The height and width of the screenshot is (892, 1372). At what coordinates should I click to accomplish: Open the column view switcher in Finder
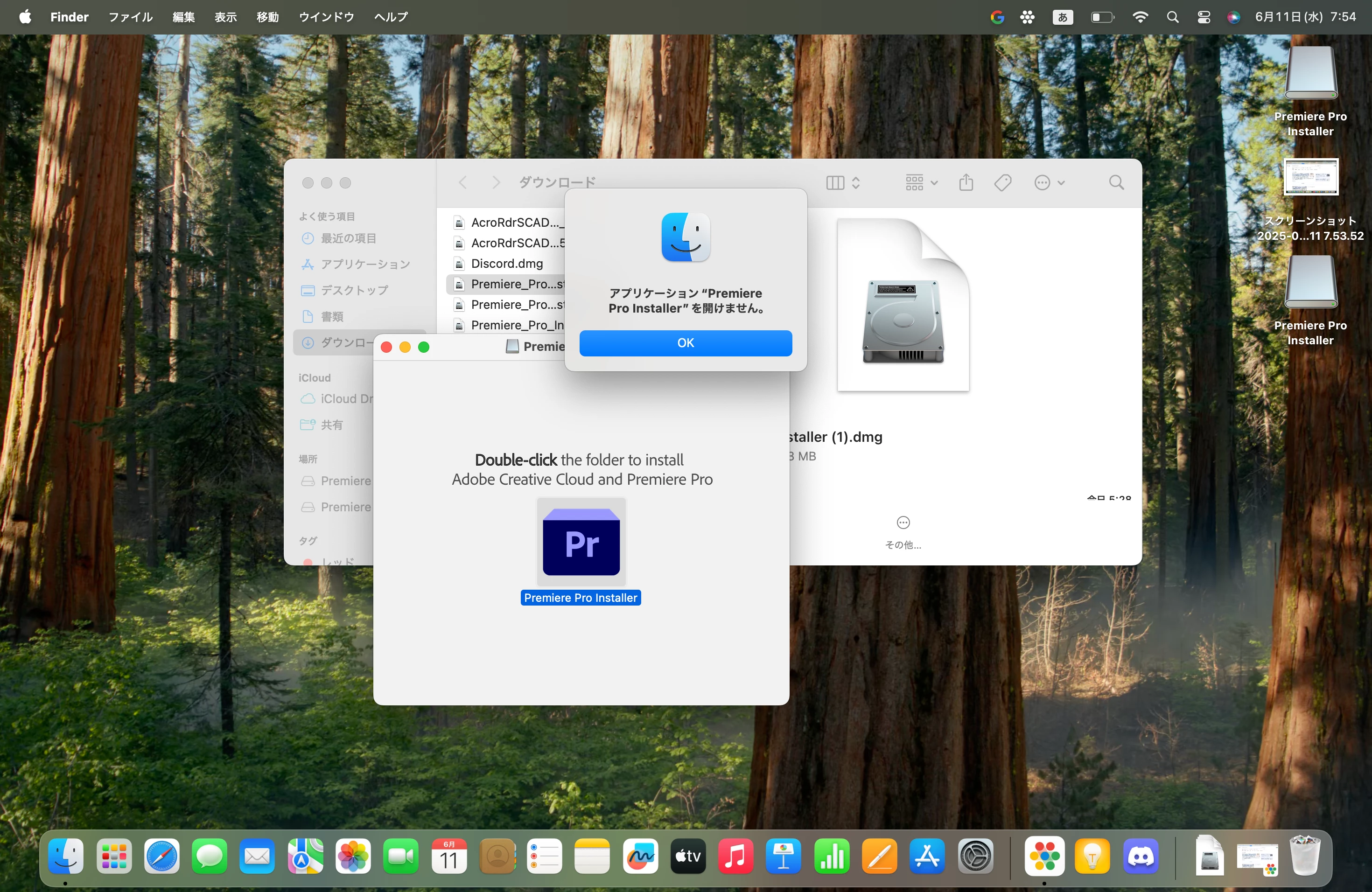[x=843, y=183]
